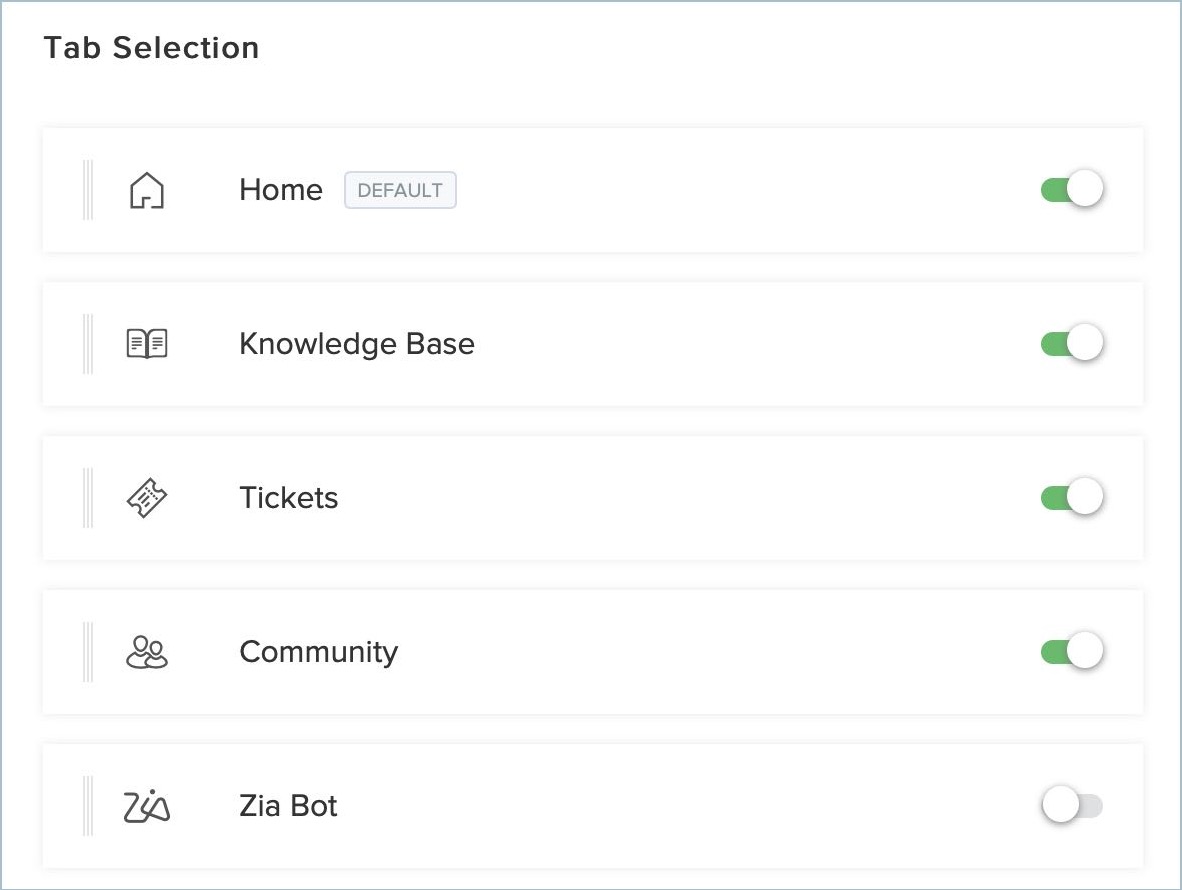Enable the Zia Bot toggle
The width and height of the screenshot is (1182, 890).
1071,805
